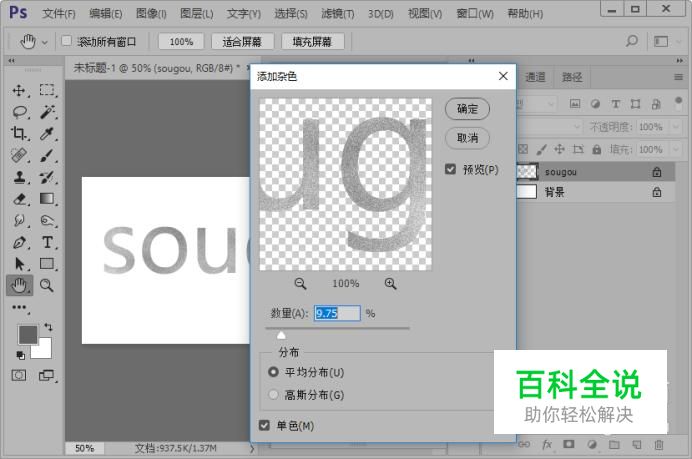
Task: Select the Crop tool
Action: (x=19, y=133)
